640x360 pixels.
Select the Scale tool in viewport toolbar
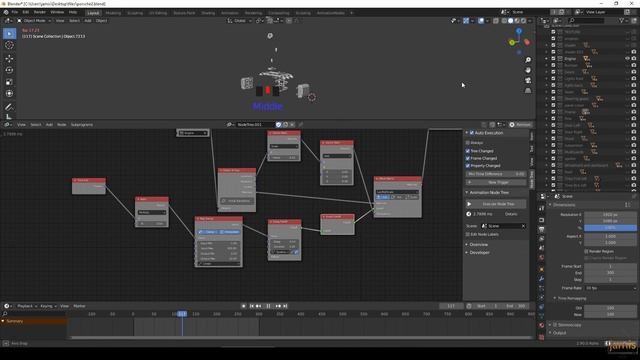click(9, 82)
